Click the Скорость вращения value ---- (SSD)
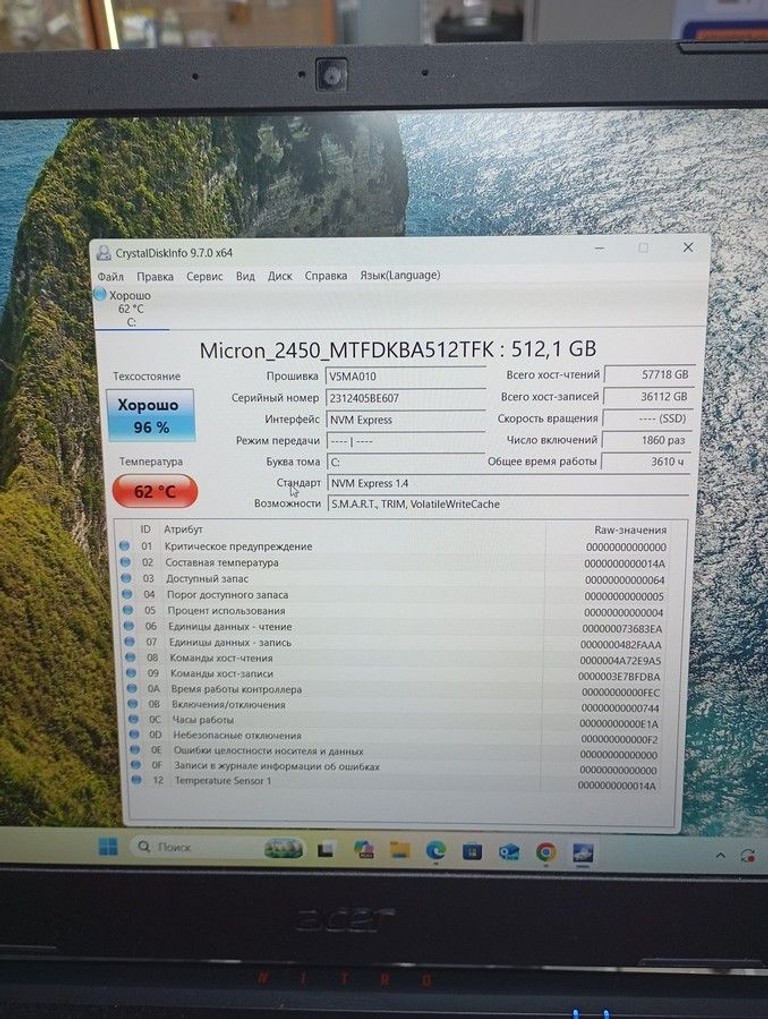768x1019 pixels. [x=647, y=419]
